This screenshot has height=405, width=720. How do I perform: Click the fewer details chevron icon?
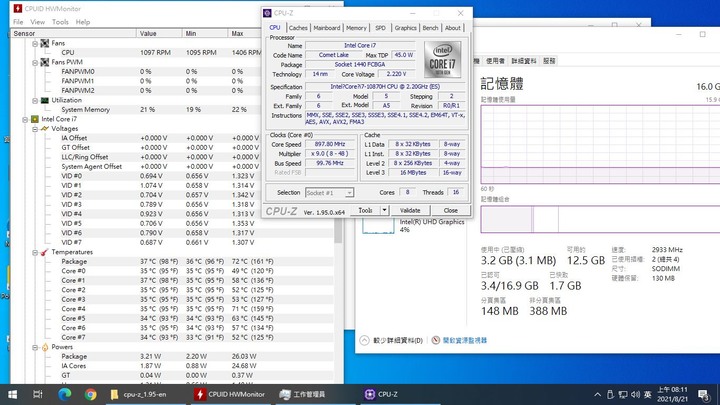pyautogui.click(x=364, y=340)
